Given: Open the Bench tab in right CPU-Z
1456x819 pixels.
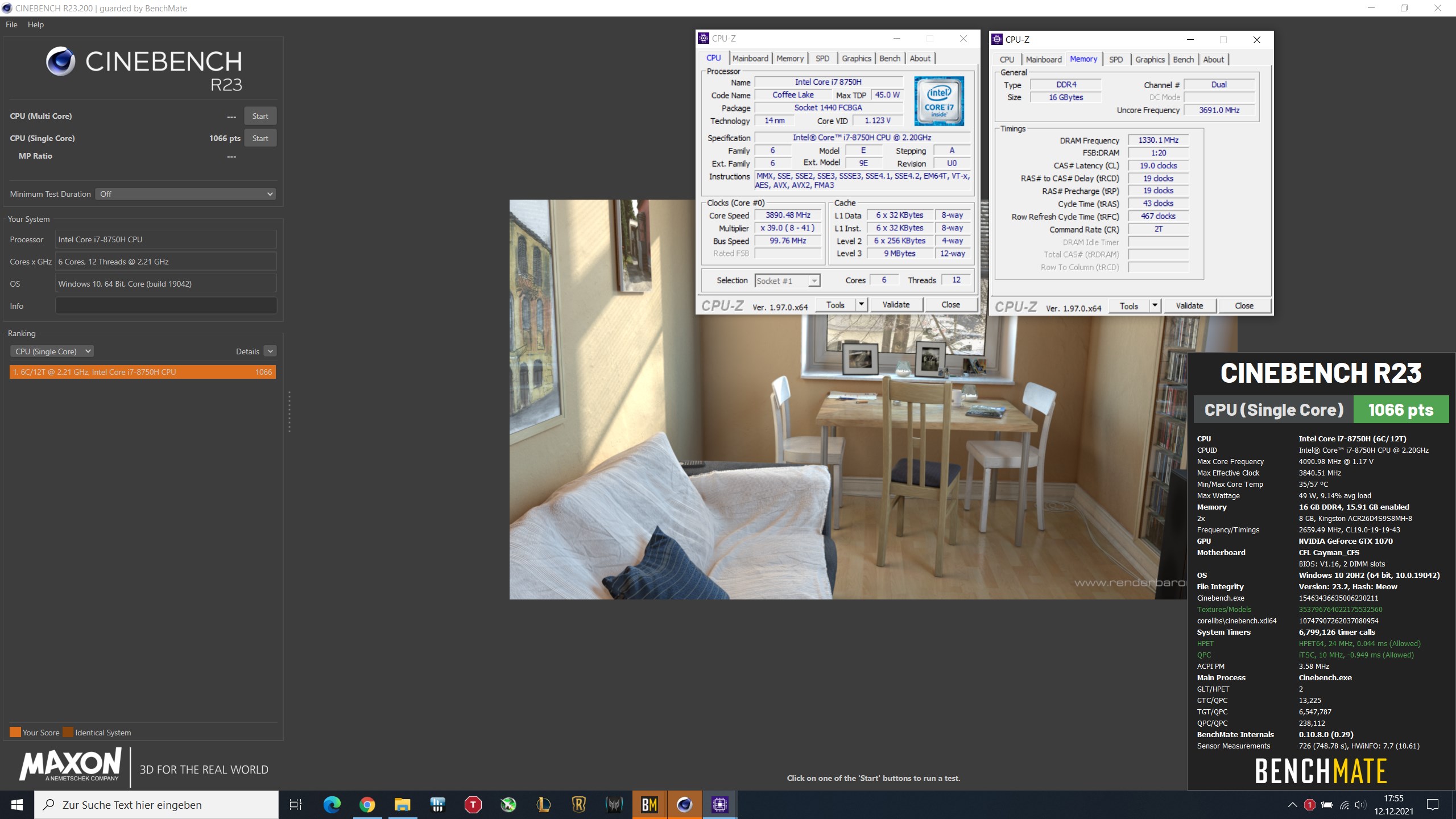Looking at the screenshot, I should click(x=1183, y=59).
